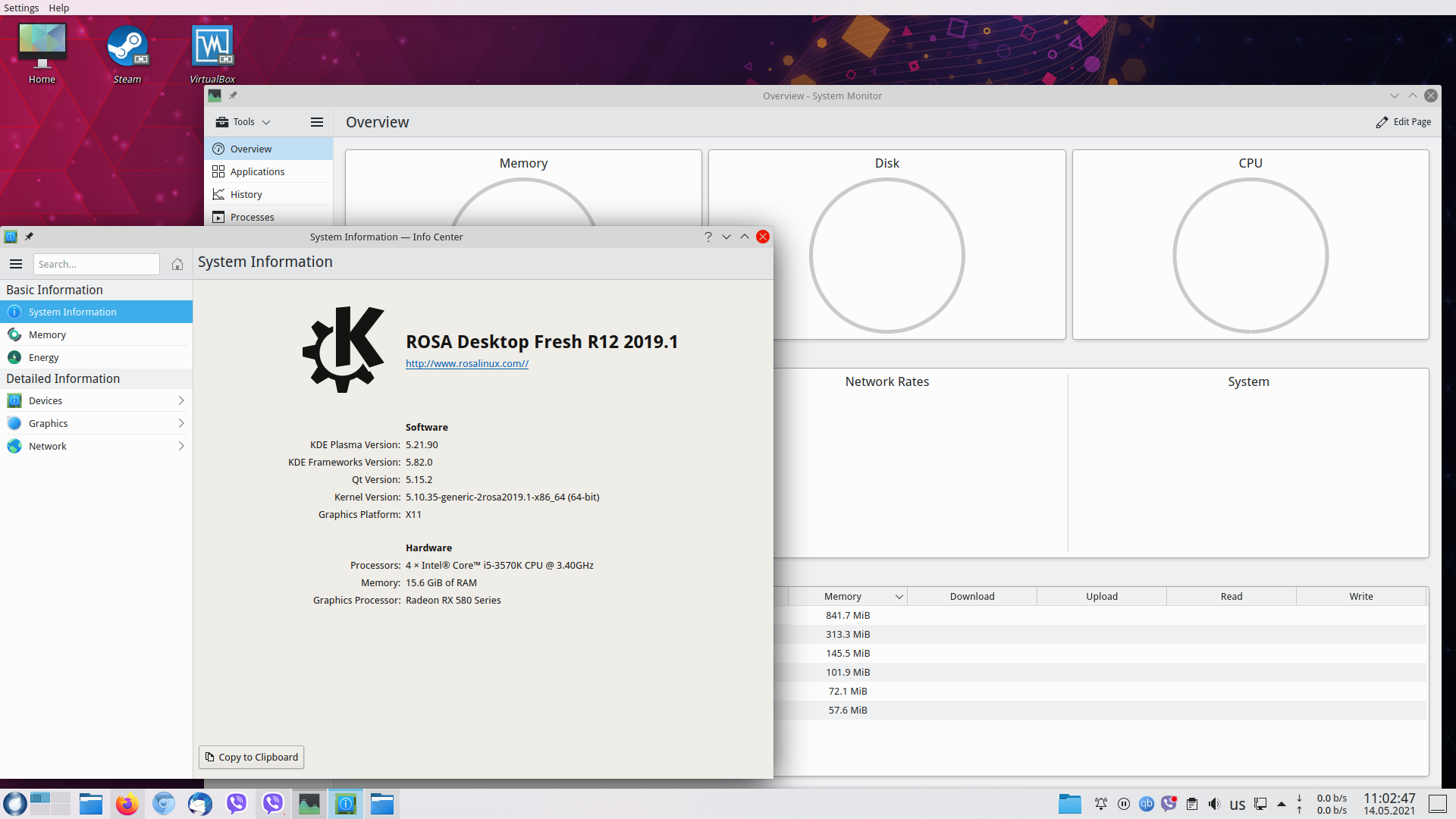Open the rosalinux.com link
The image size is (1456, 819).
[466, 363]
